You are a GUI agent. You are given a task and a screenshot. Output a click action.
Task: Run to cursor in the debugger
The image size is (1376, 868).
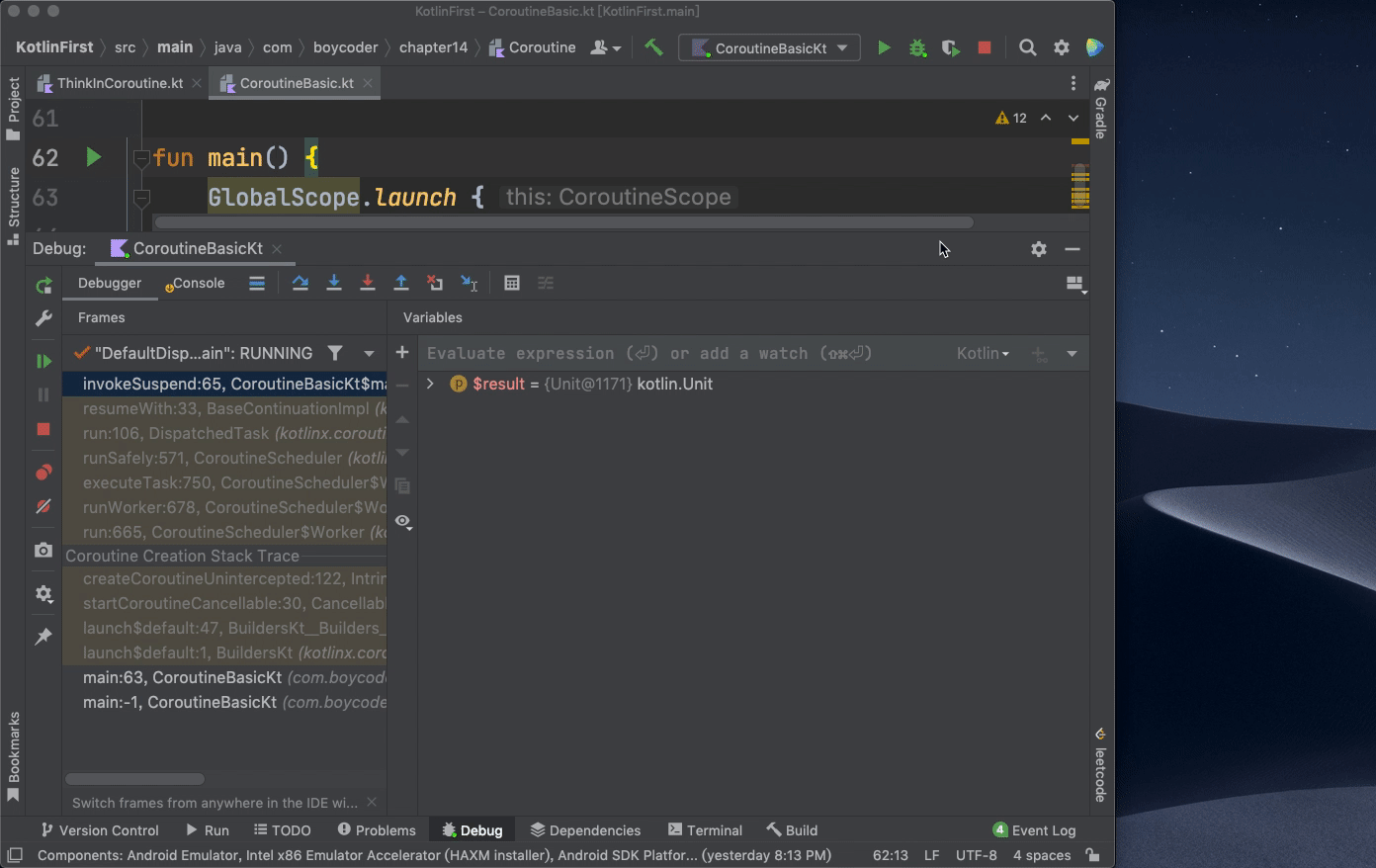pyautogui.click(x=470, y=284)
